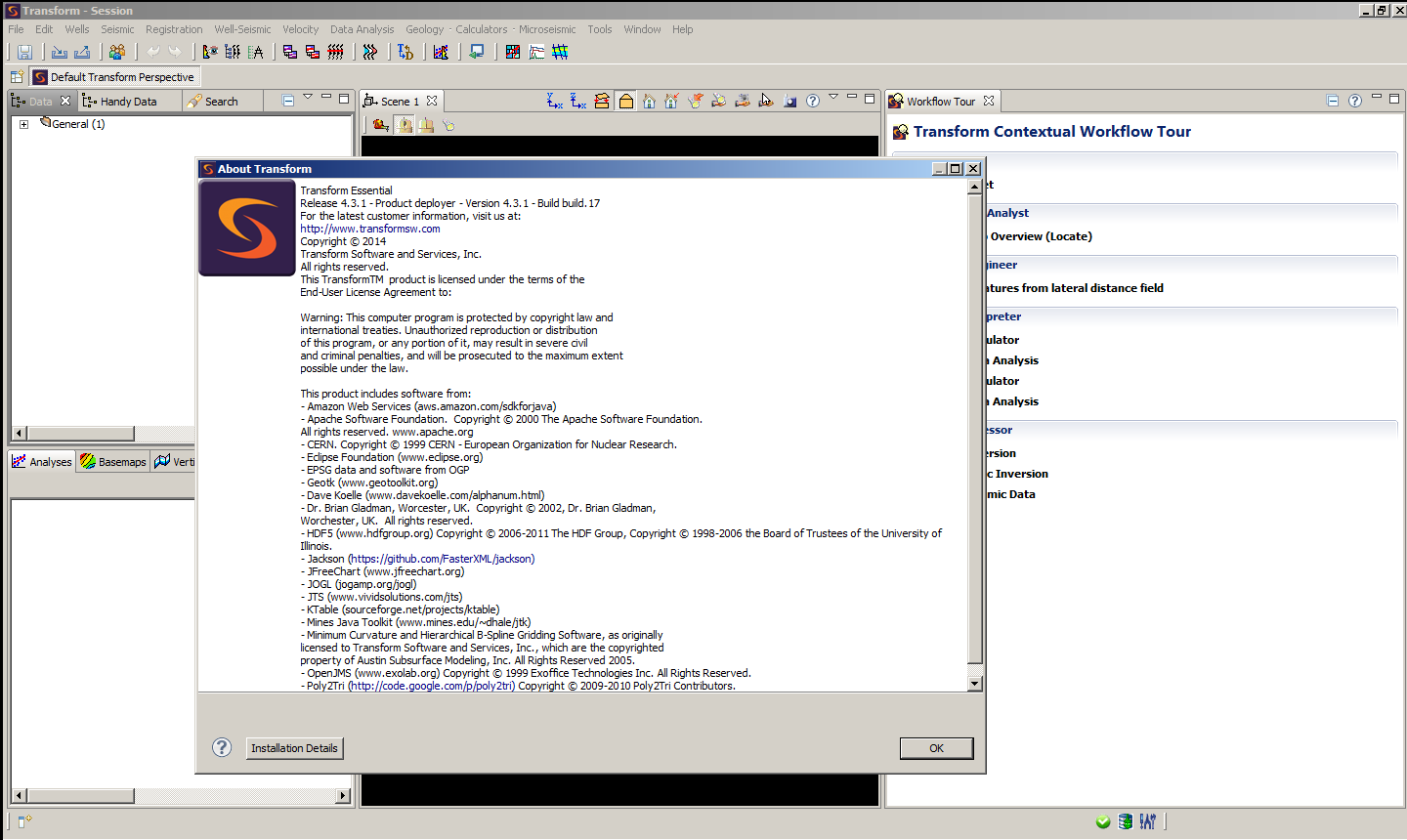
Task: Toggle the highlighted box view icon in Scene toolbar
Action: click(626, 101)
